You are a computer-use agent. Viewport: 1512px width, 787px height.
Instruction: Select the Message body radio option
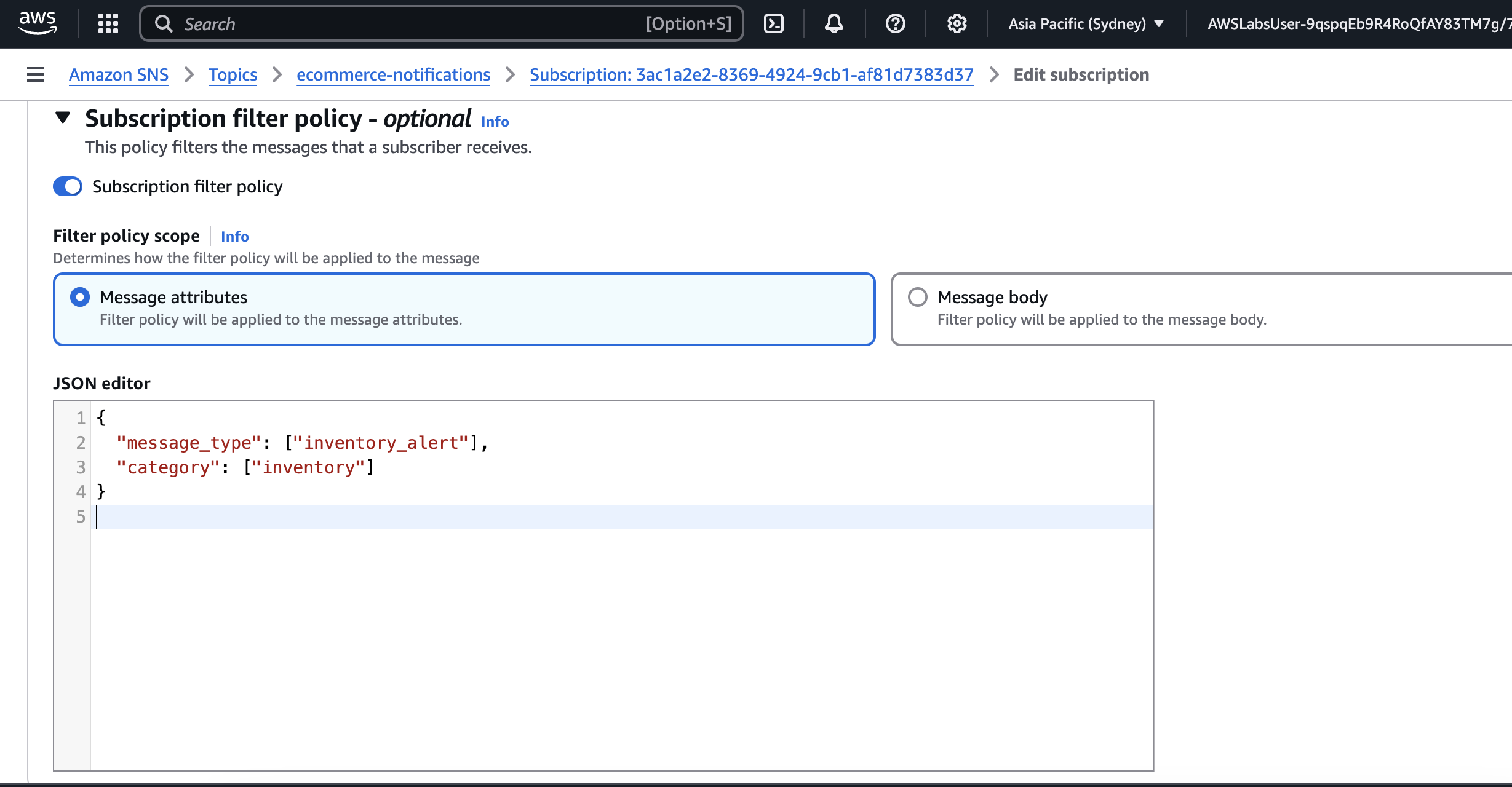918,297
